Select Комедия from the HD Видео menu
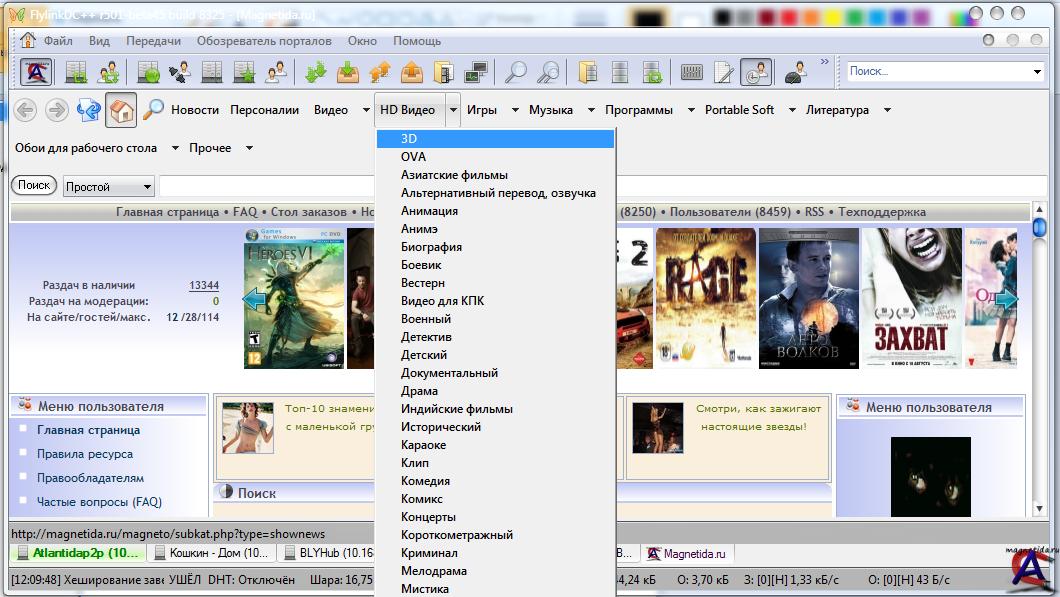 pyautogui.click(x=425, y=481)
